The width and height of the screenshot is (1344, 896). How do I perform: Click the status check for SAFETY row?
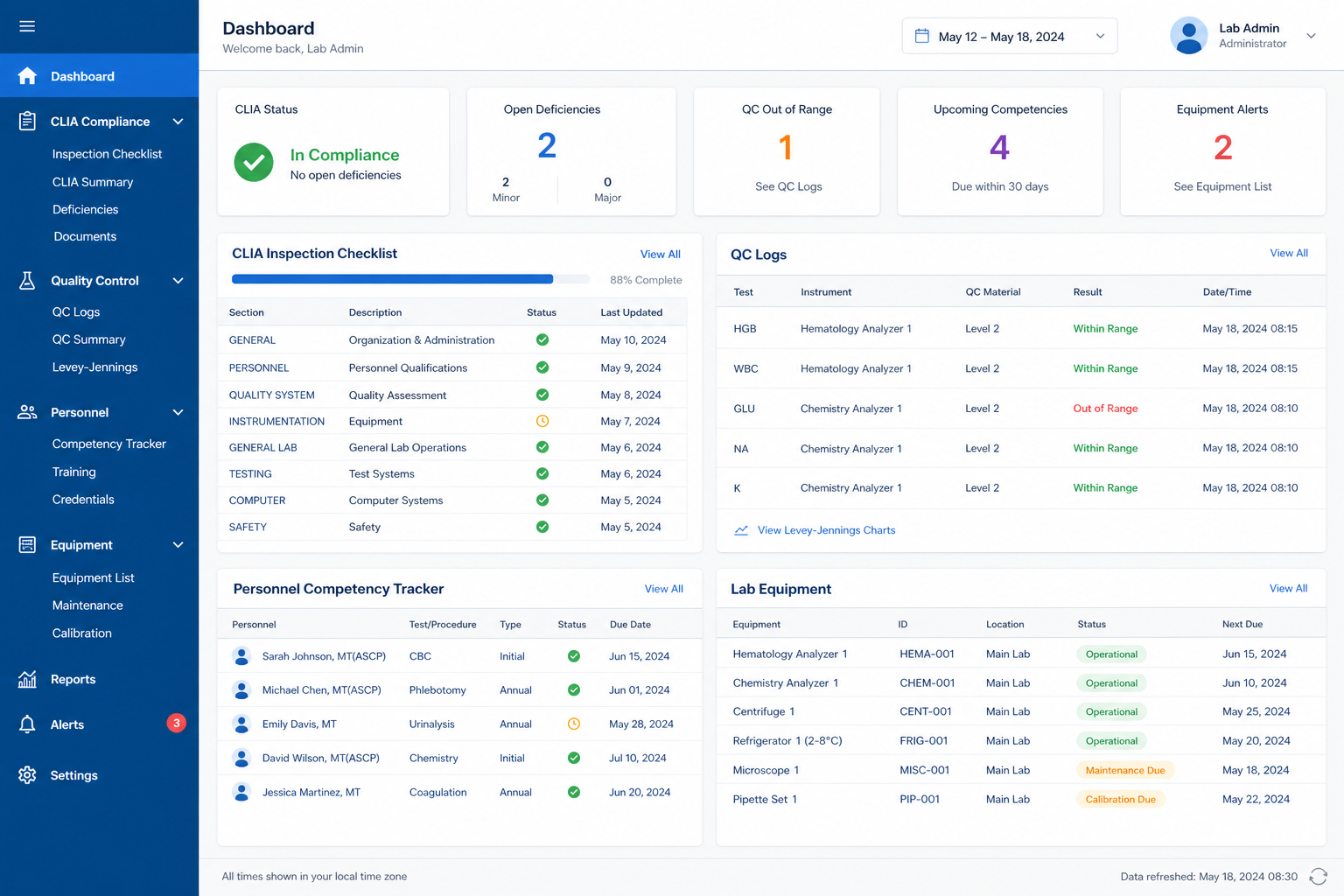(x=542, y=527)
